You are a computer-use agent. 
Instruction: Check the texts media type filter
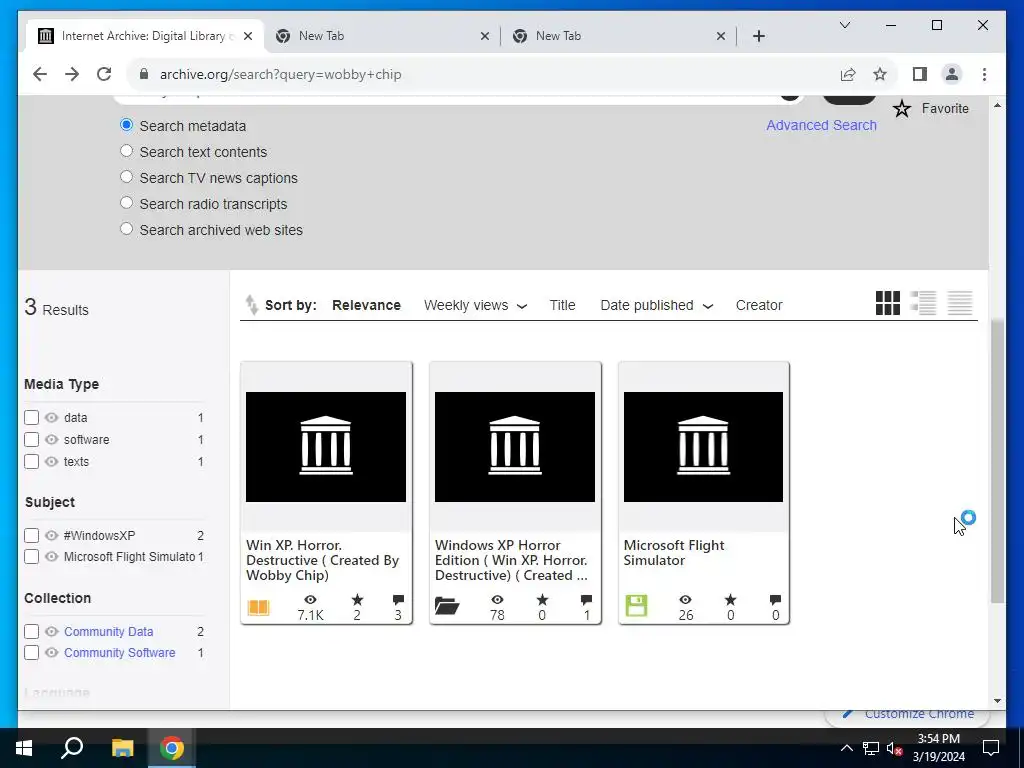(31, 462)
